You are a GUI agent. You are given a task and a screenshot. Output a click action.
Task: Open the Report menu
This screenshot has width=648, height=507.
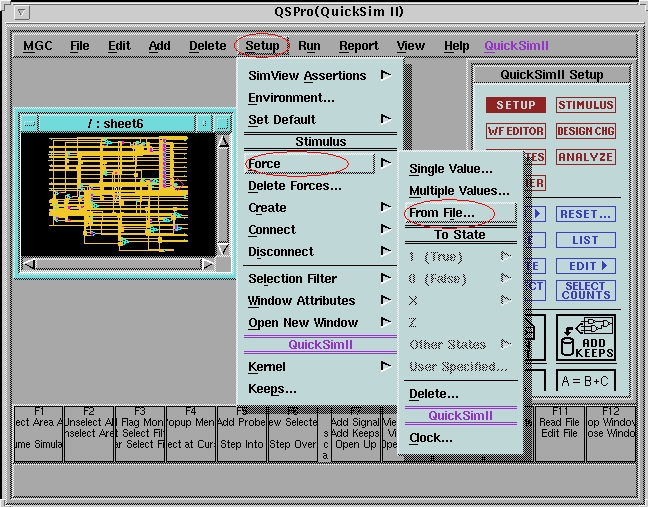pyautogui.click(x=358, y=46)
